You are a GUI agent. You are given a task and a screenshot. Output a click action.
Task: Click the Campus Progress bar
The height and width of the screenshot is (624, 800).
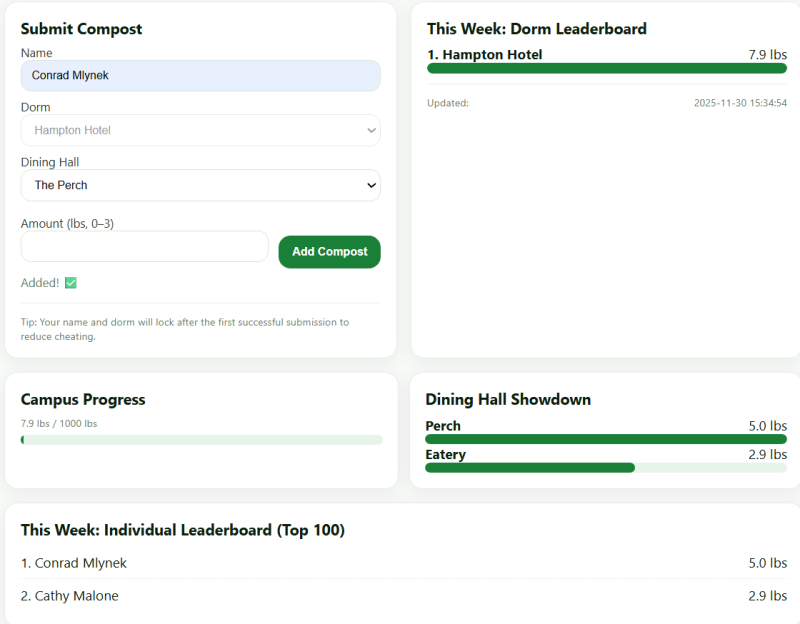click(201, 440)
